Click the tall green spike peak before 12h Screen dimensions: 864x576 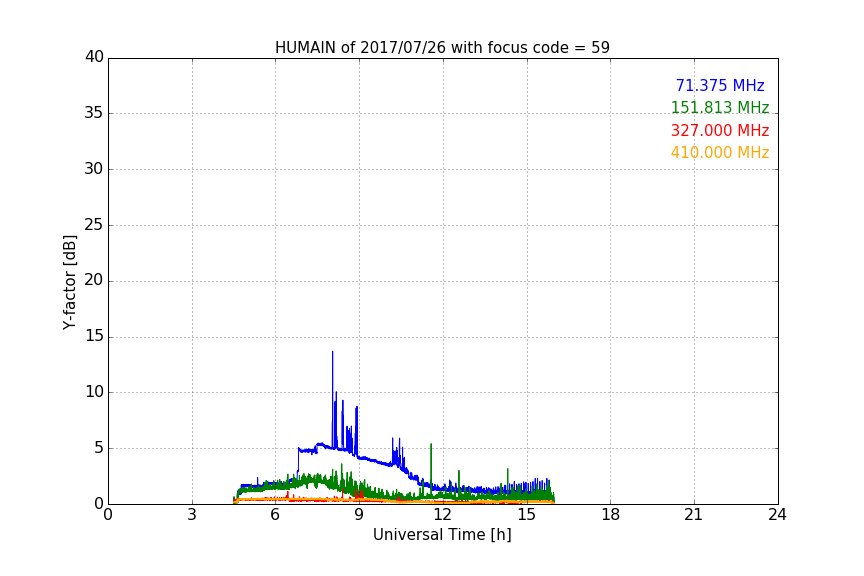[431, 444]
